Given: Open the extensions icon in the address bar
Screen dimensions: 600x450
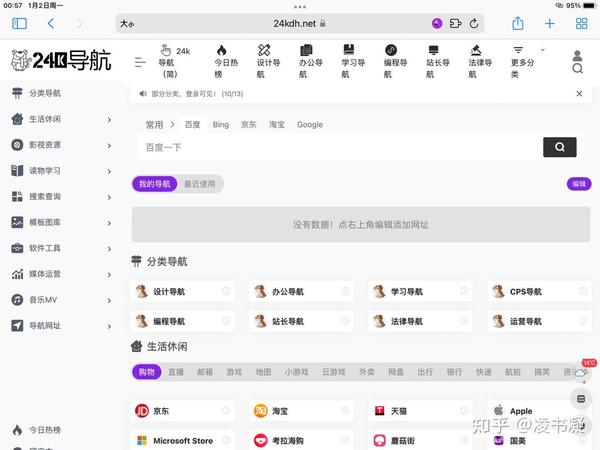Looking at the screenshot, I should tap(455, 24).
